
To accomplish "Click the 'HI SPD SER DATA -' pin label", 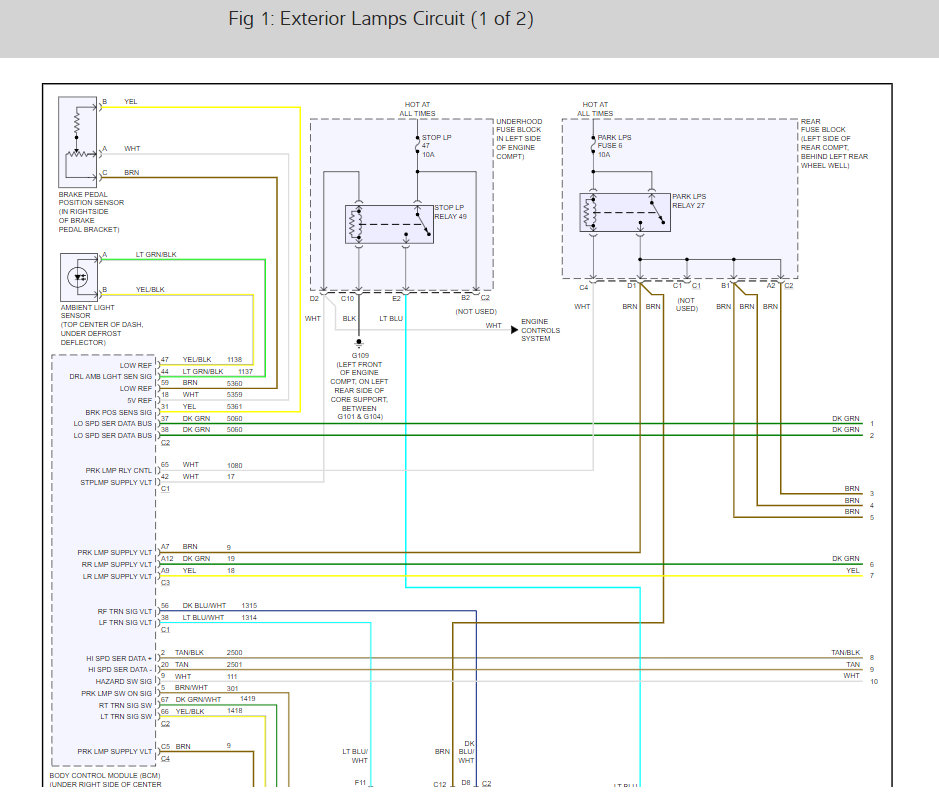I will [x=118, y=669].
